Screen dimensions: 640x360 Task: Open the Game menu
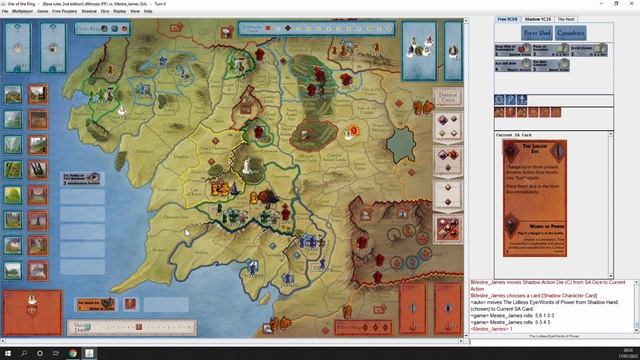coord(42,11)
